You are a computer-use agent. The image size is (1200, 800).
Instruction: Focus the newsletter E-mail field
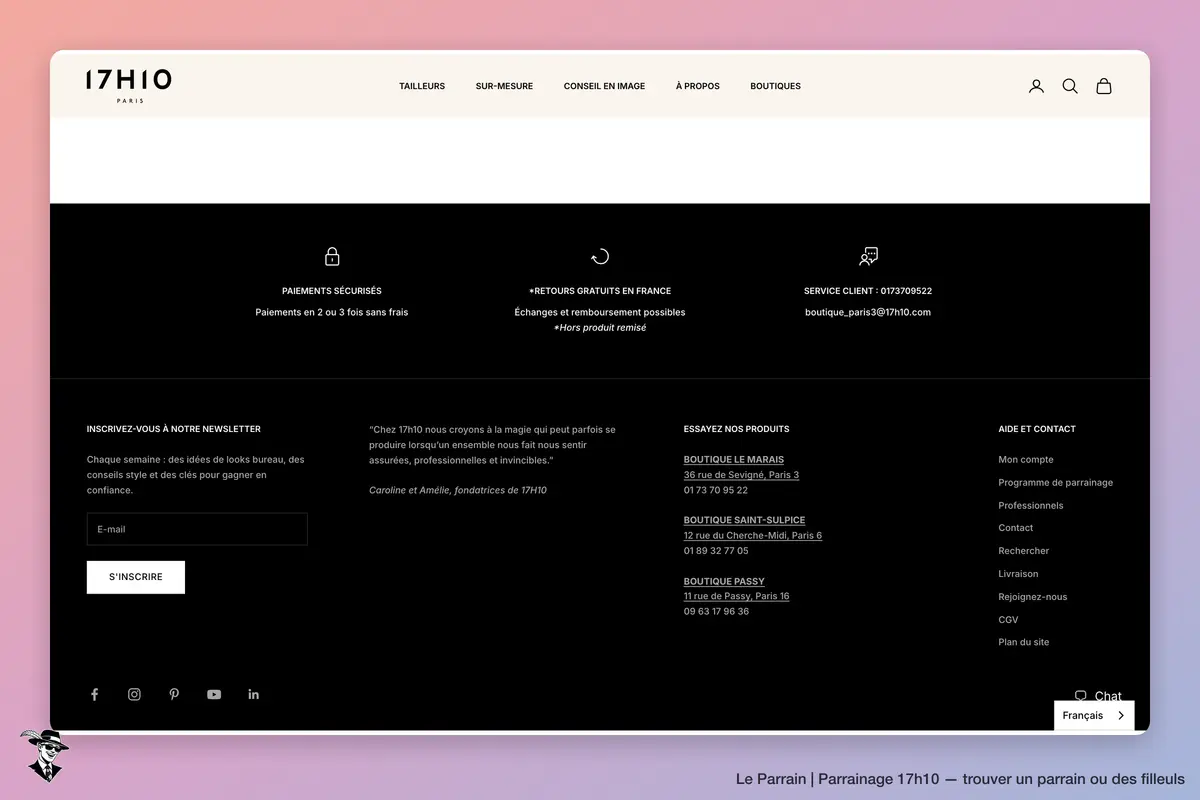[197, 529]
